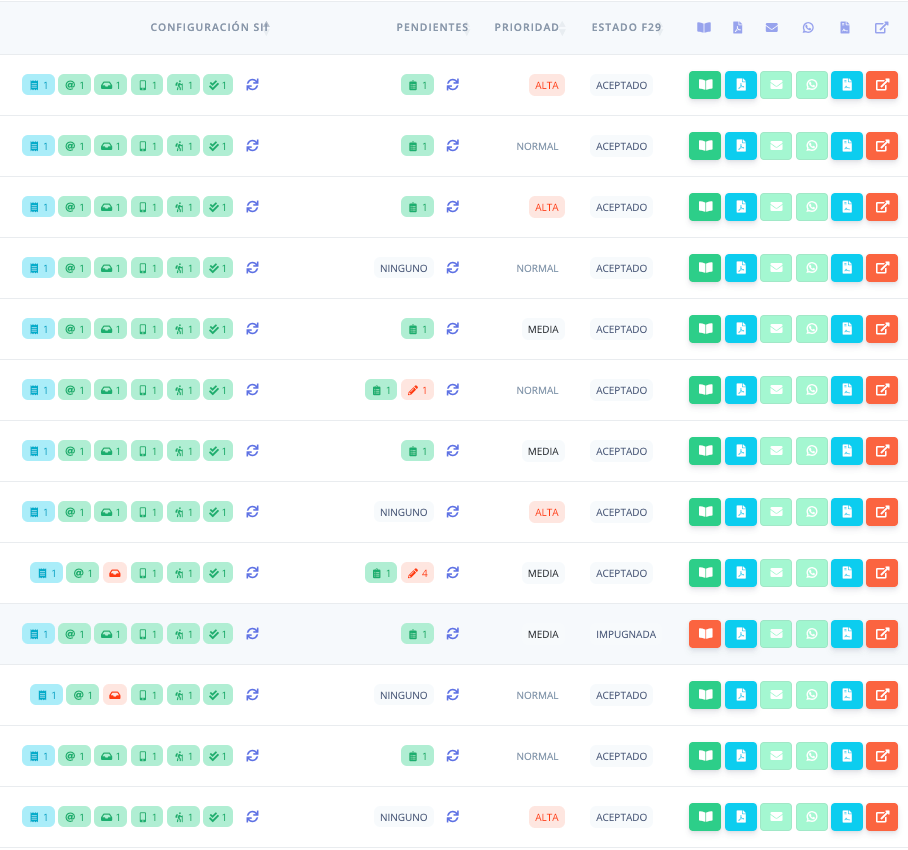
Task: Send email from the IMPUGNADA row
Action: pyautogui.click(x=776, y=633)
